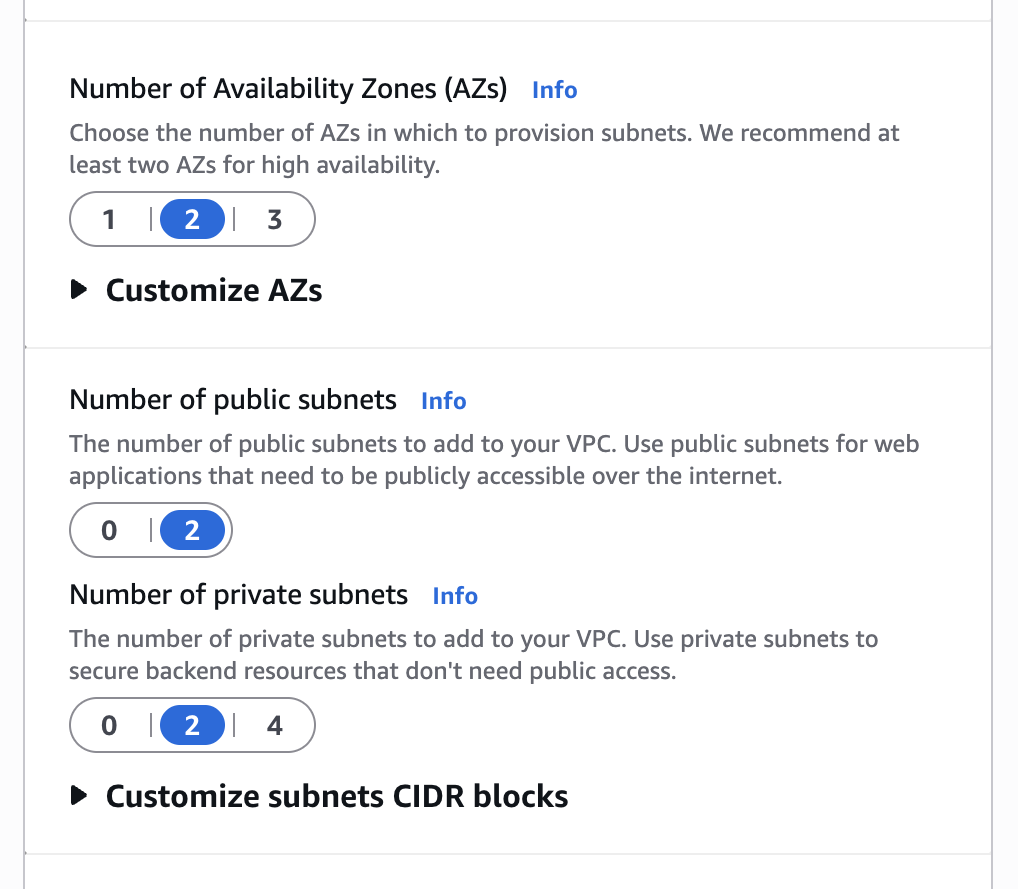
Task: Expand the Customize AZs section label
Action: pyautogui.click(x=214, y=291)
